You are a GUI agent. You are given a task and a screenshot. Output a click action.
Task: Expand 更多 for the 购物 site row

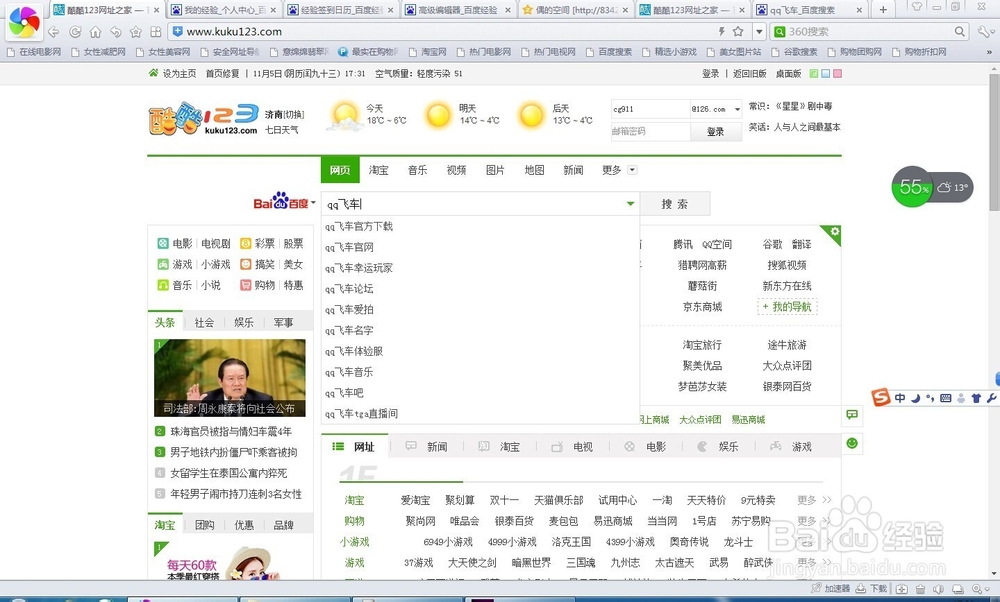[814, 521]
